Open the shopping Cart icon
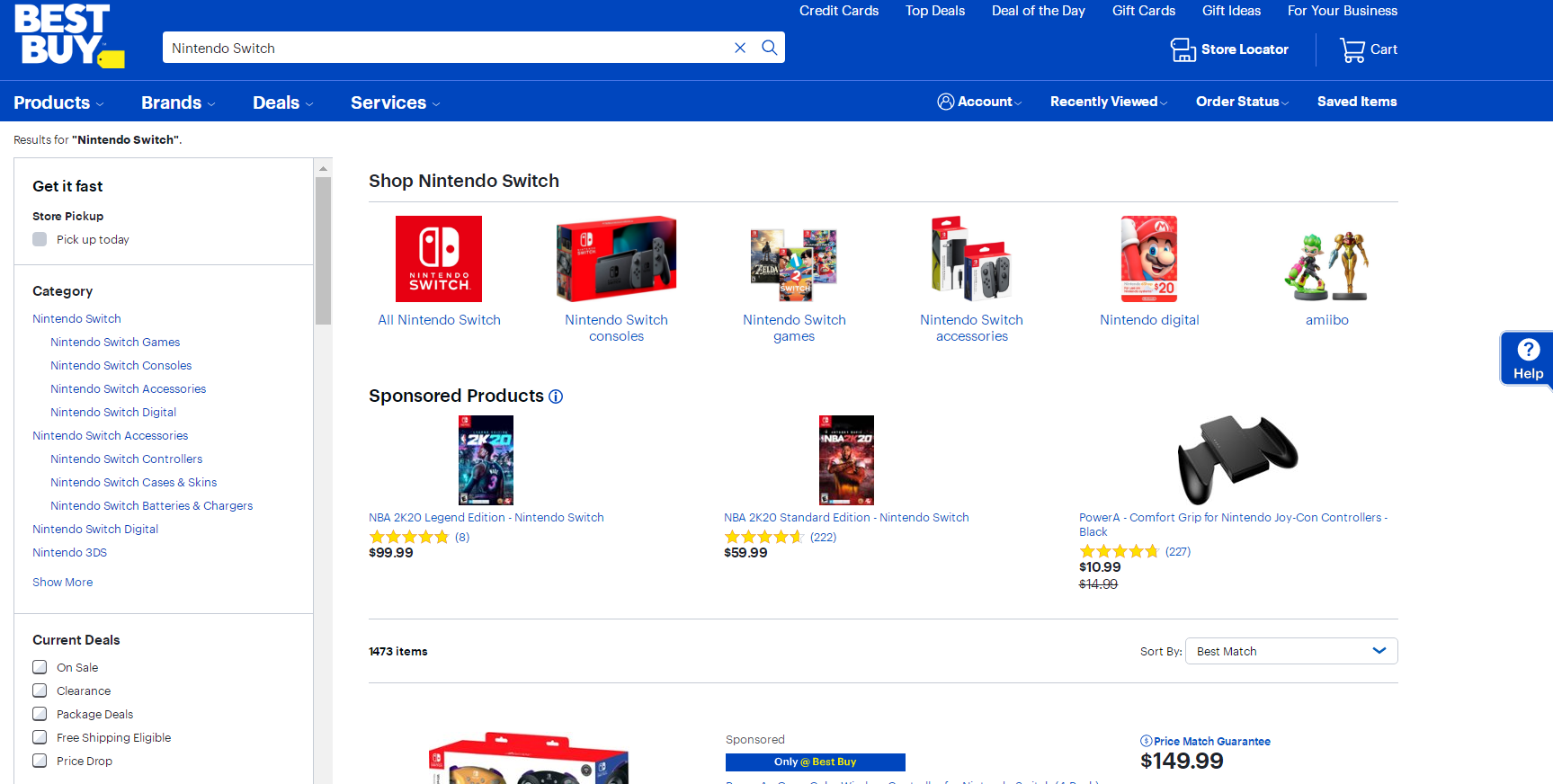The image size is (1553, 784). coord(1352,49)
